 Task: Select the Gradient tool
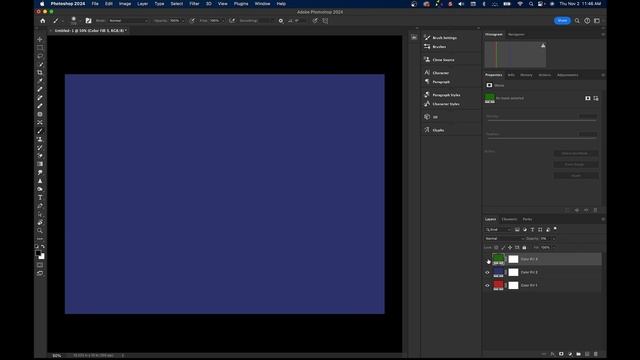40,164
